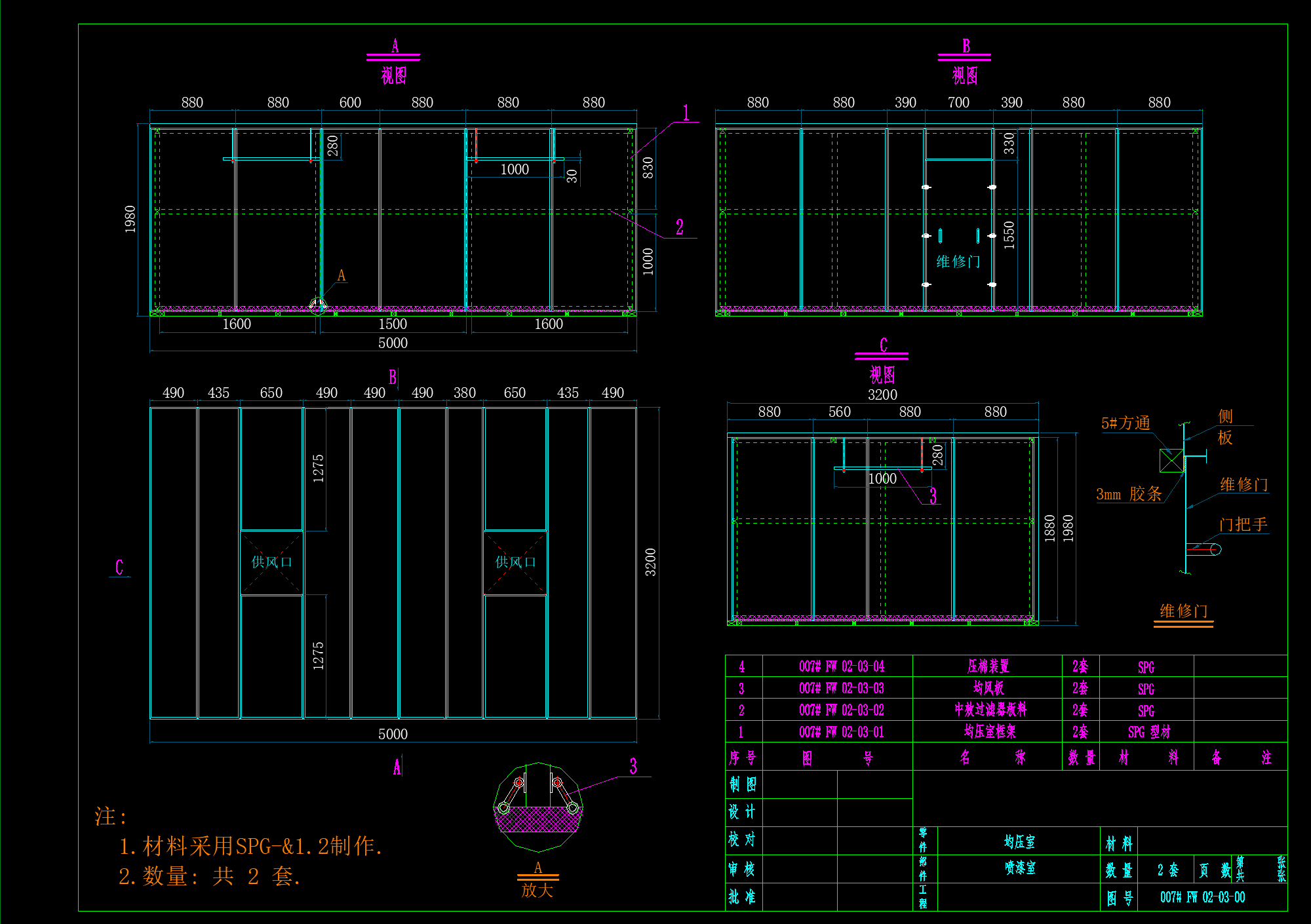Click section marker C left of plan view
The width and height of the screenshot is (1311, 924).
119,568
